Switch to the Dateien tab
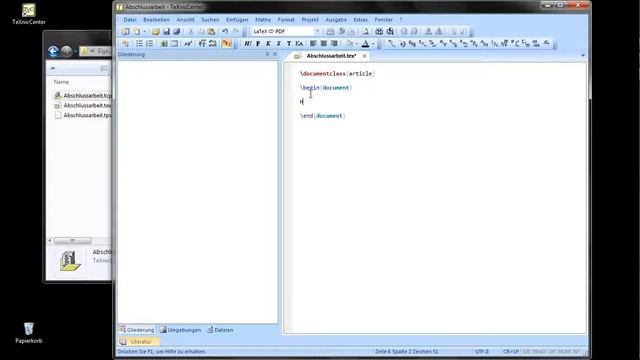 point(220,330)
